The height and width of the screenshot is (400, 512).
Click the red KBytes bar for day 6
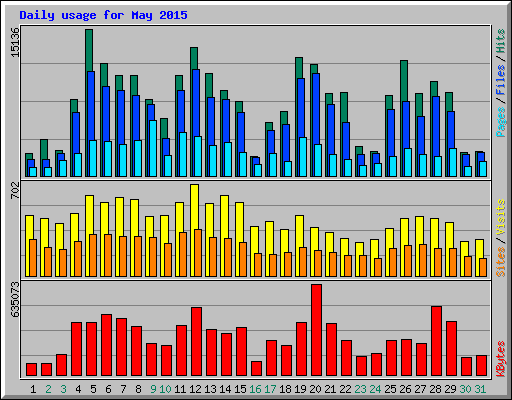coord(106,345)
